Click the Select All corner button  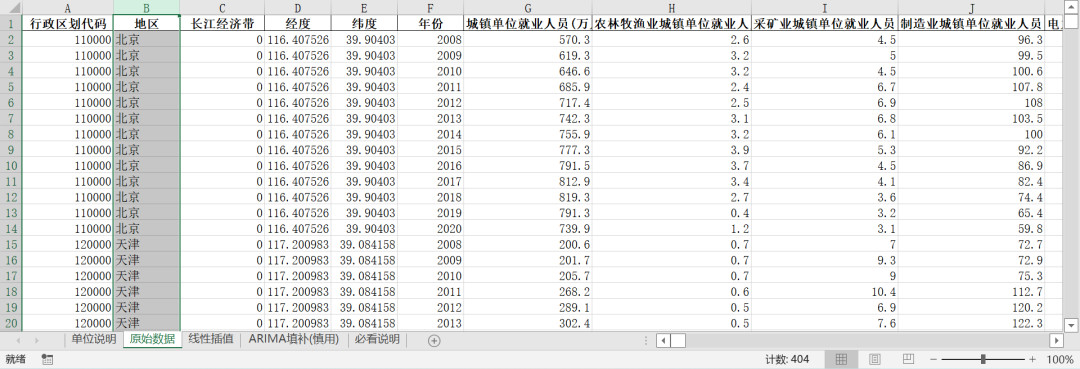click(11, 8)
